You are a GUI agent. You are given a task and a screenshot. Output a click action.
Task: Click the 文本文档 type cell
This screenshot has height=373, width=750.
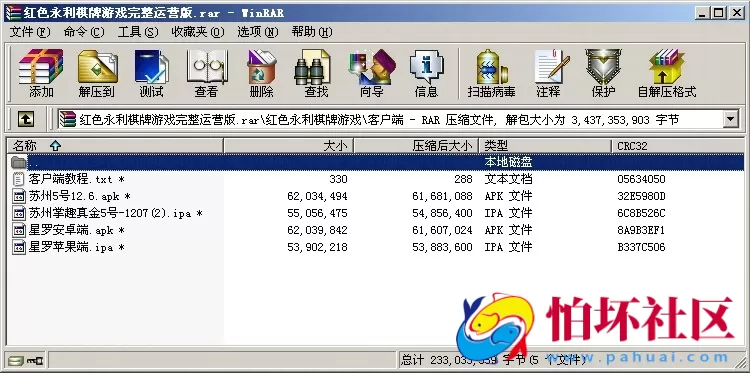[508, 179]
